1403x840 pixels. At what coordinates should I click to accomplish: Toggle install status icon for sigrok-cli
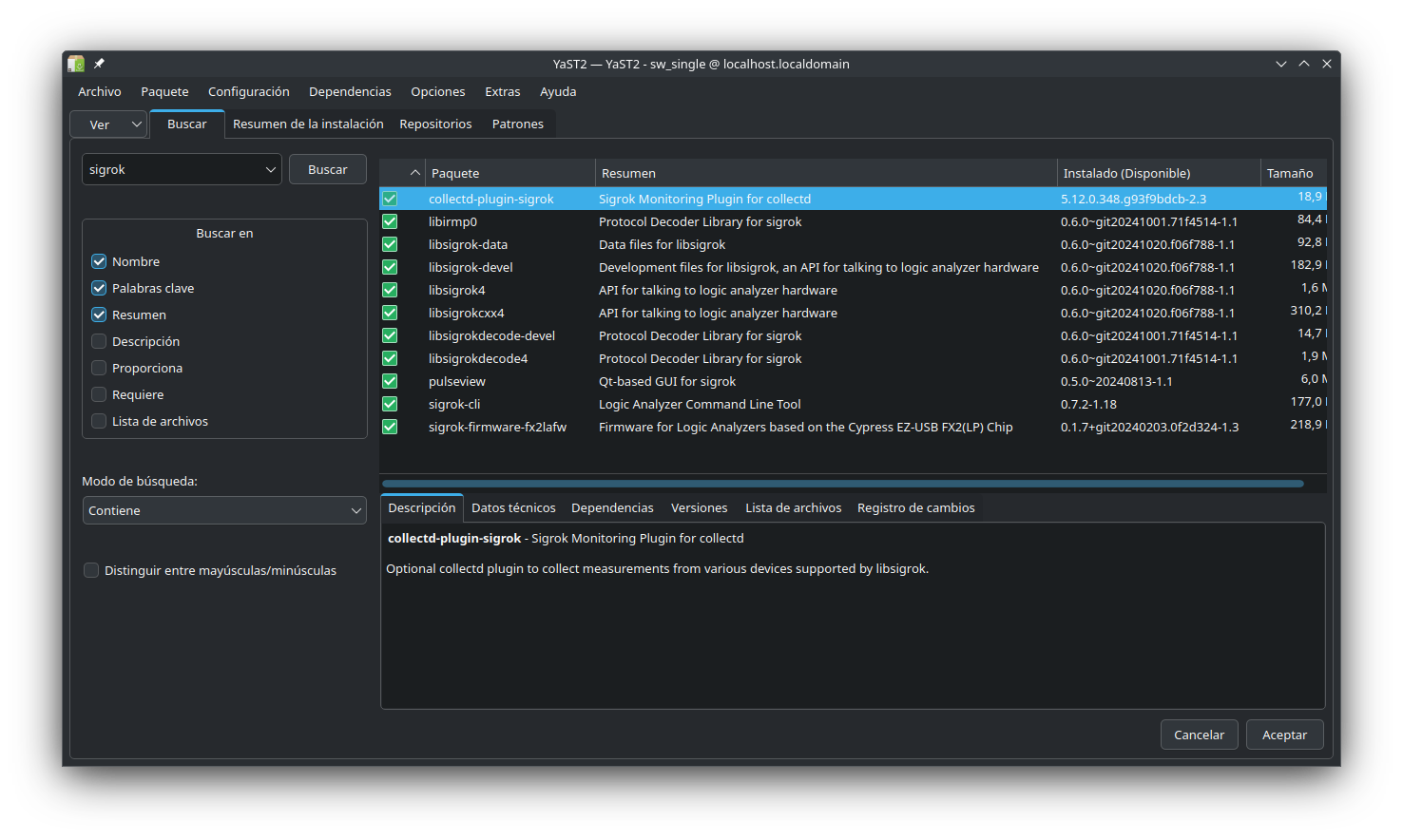[390, 404]
